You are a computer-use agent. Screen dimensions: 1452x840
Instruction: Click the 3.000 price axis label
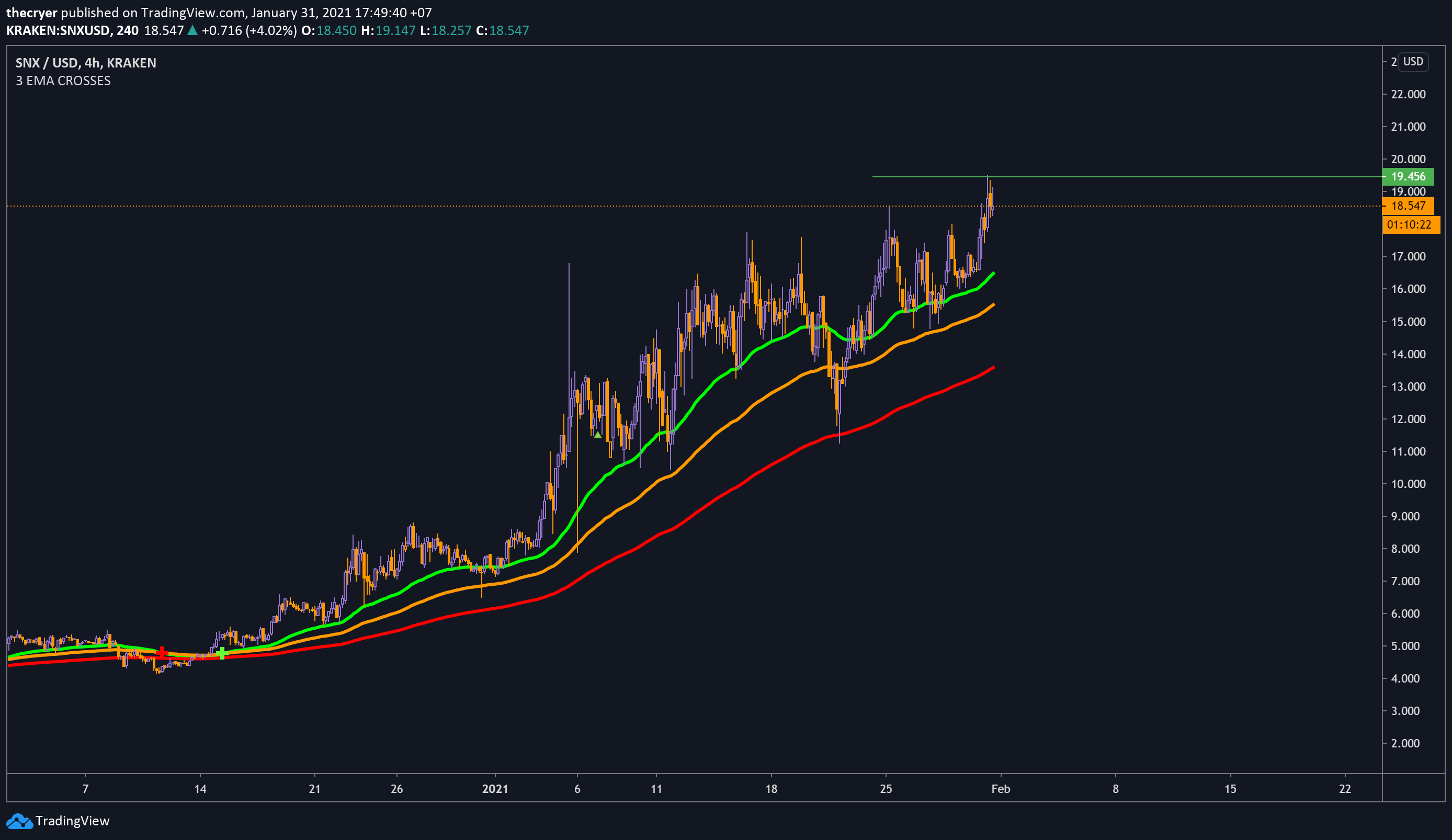1406,711
